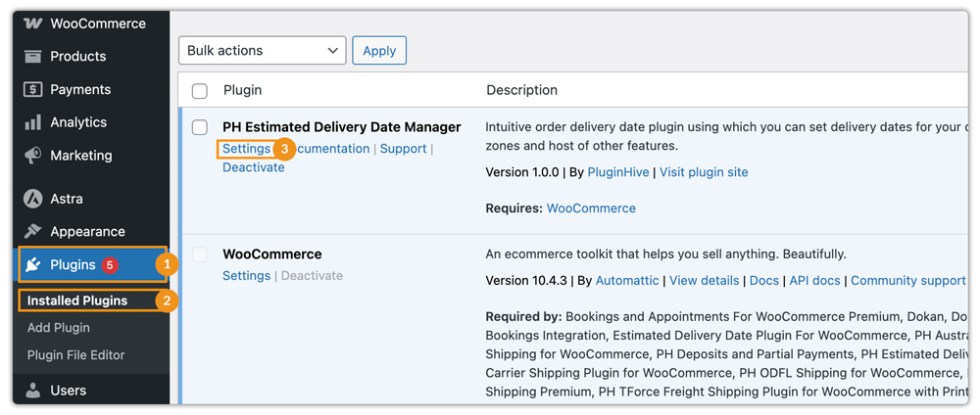This screenshot has width=980, height=415.
Task: Open the Bulk actions dropdown
Action: (262, 51)
